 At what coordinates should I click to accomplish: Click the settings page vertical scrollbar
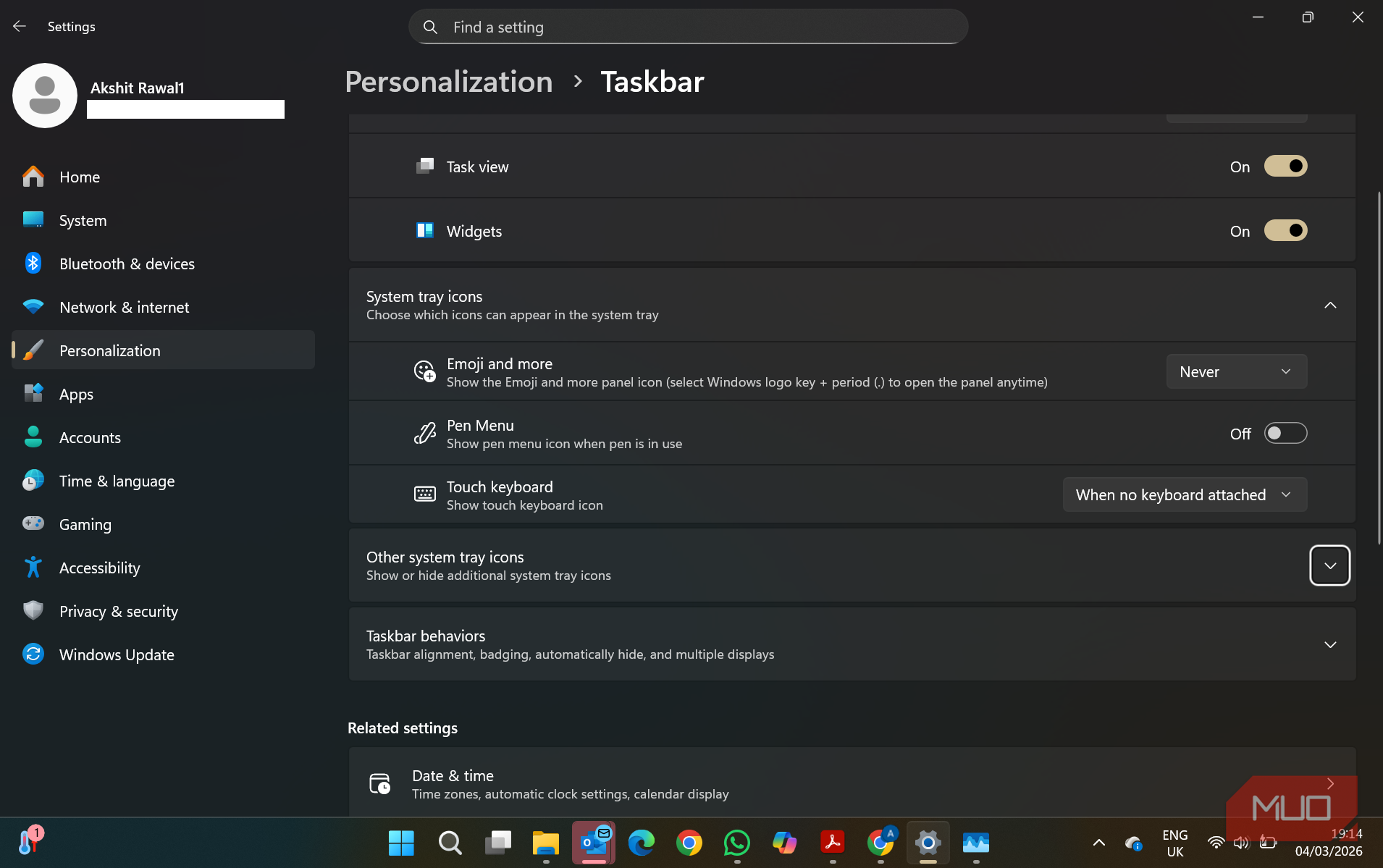[1379, 368]
